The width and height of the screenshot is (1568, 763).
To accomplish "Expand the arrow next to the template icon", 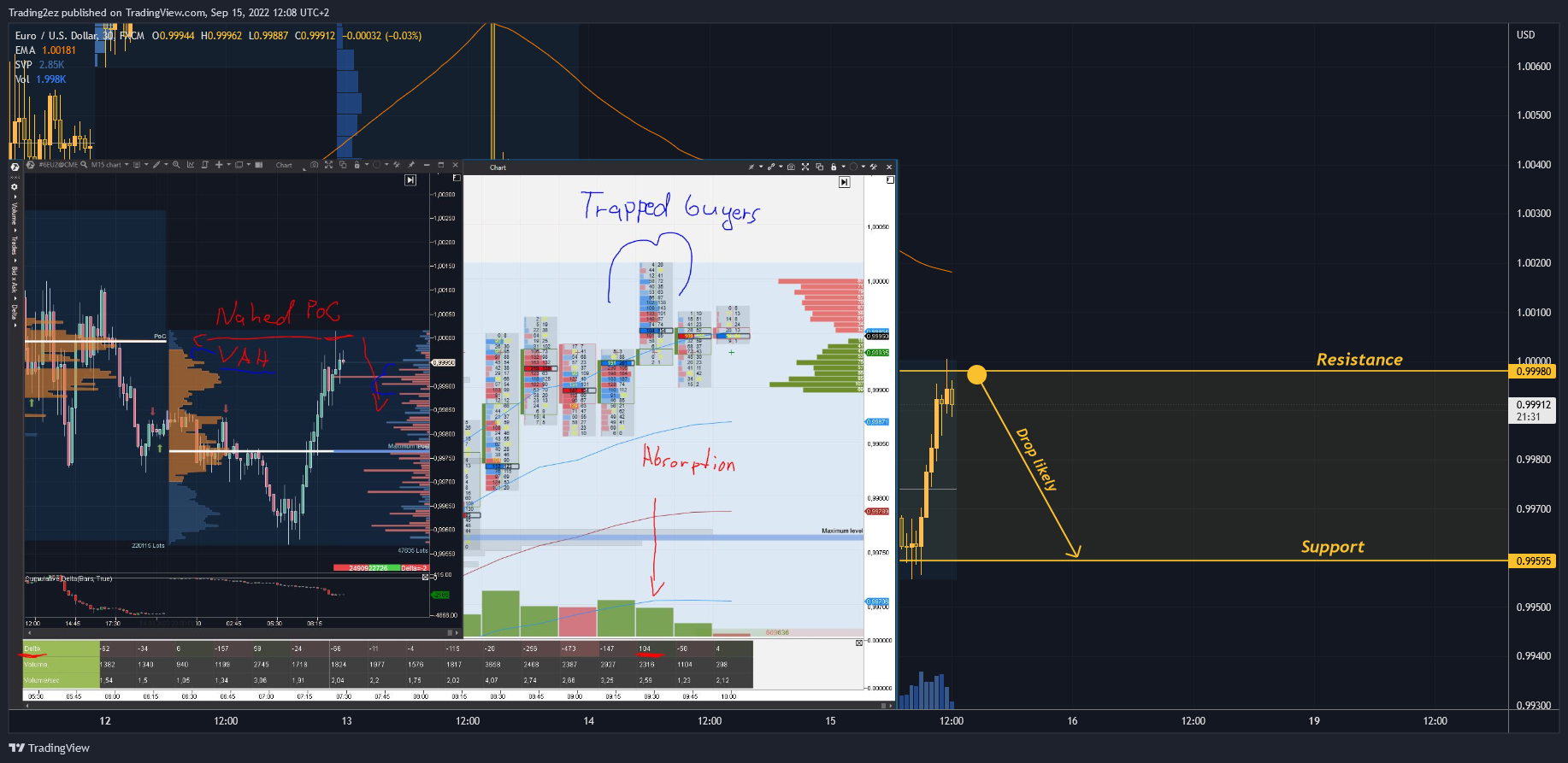I will (146, 165).
